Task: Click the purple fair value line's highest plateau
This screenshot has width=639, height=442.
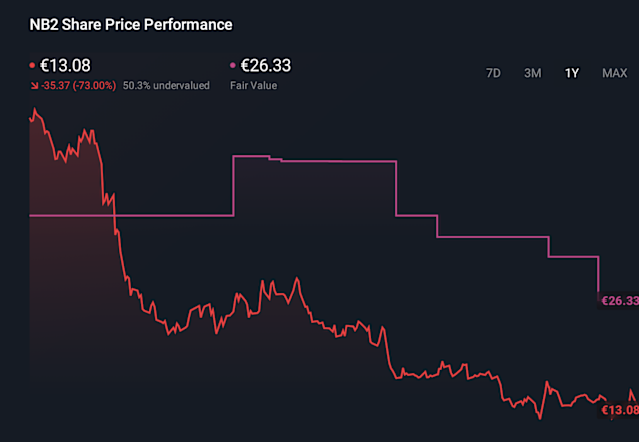Action: (251, 156)
